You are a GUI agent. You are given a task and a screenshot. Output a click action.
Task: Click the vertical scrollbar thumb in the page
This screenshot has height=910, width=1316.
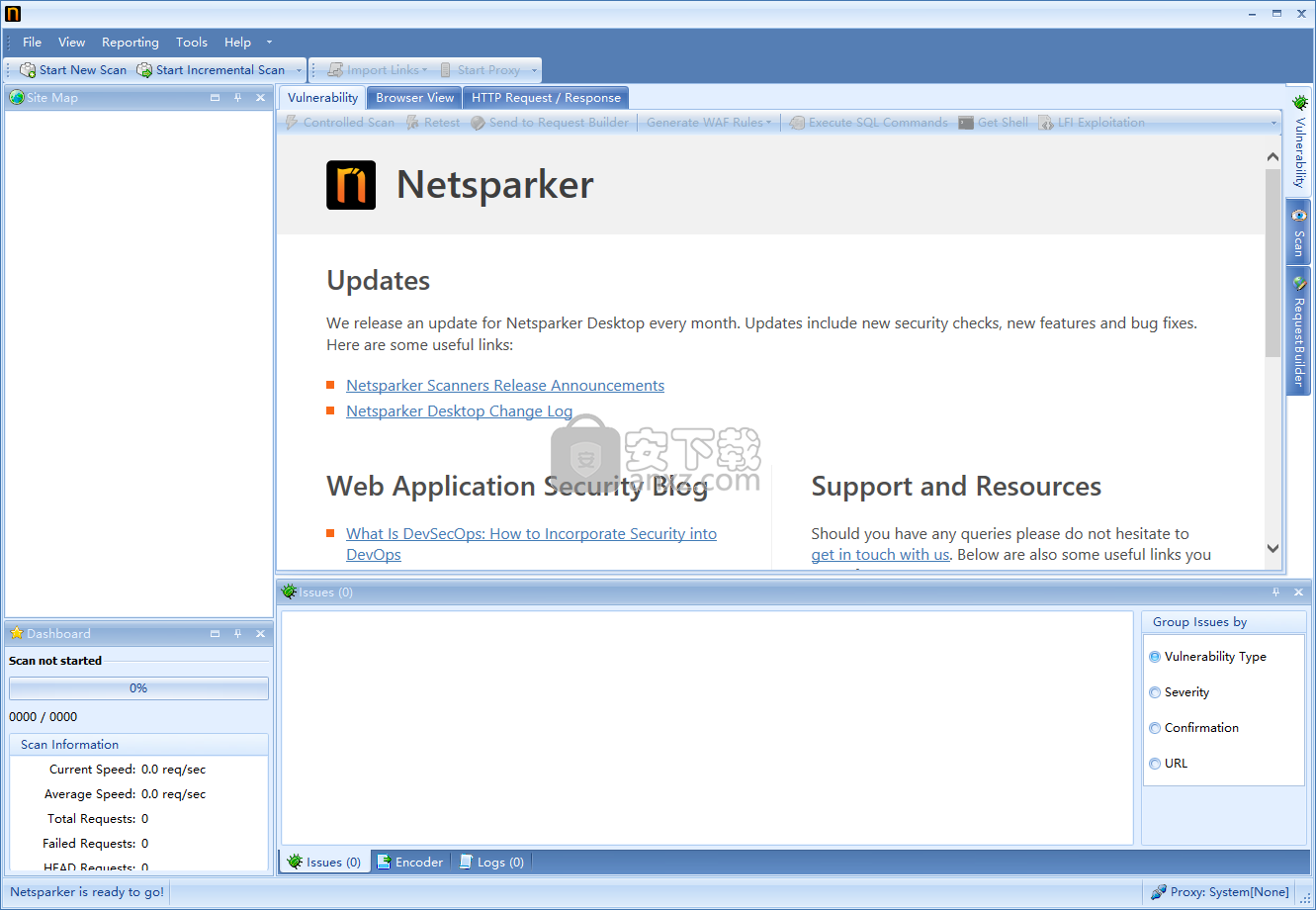point(1272,263)
